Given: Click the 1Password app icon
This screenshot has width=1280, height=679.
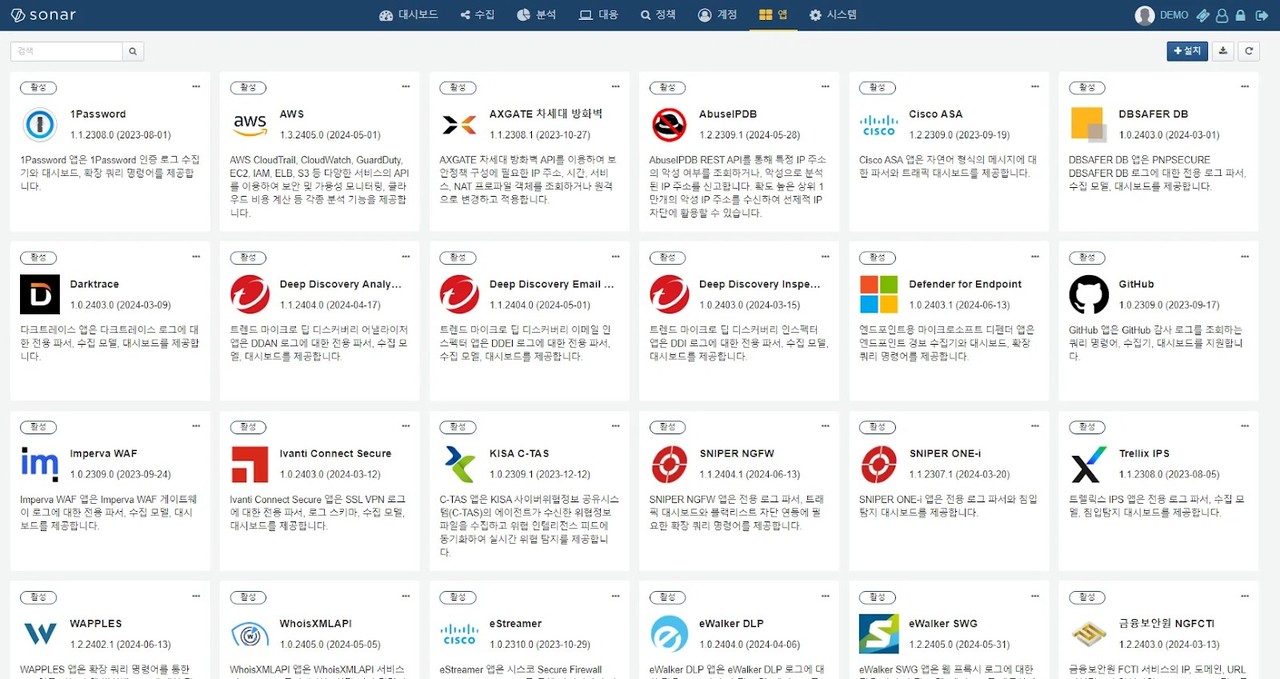Looking at the screenshot, I should 38,124.
